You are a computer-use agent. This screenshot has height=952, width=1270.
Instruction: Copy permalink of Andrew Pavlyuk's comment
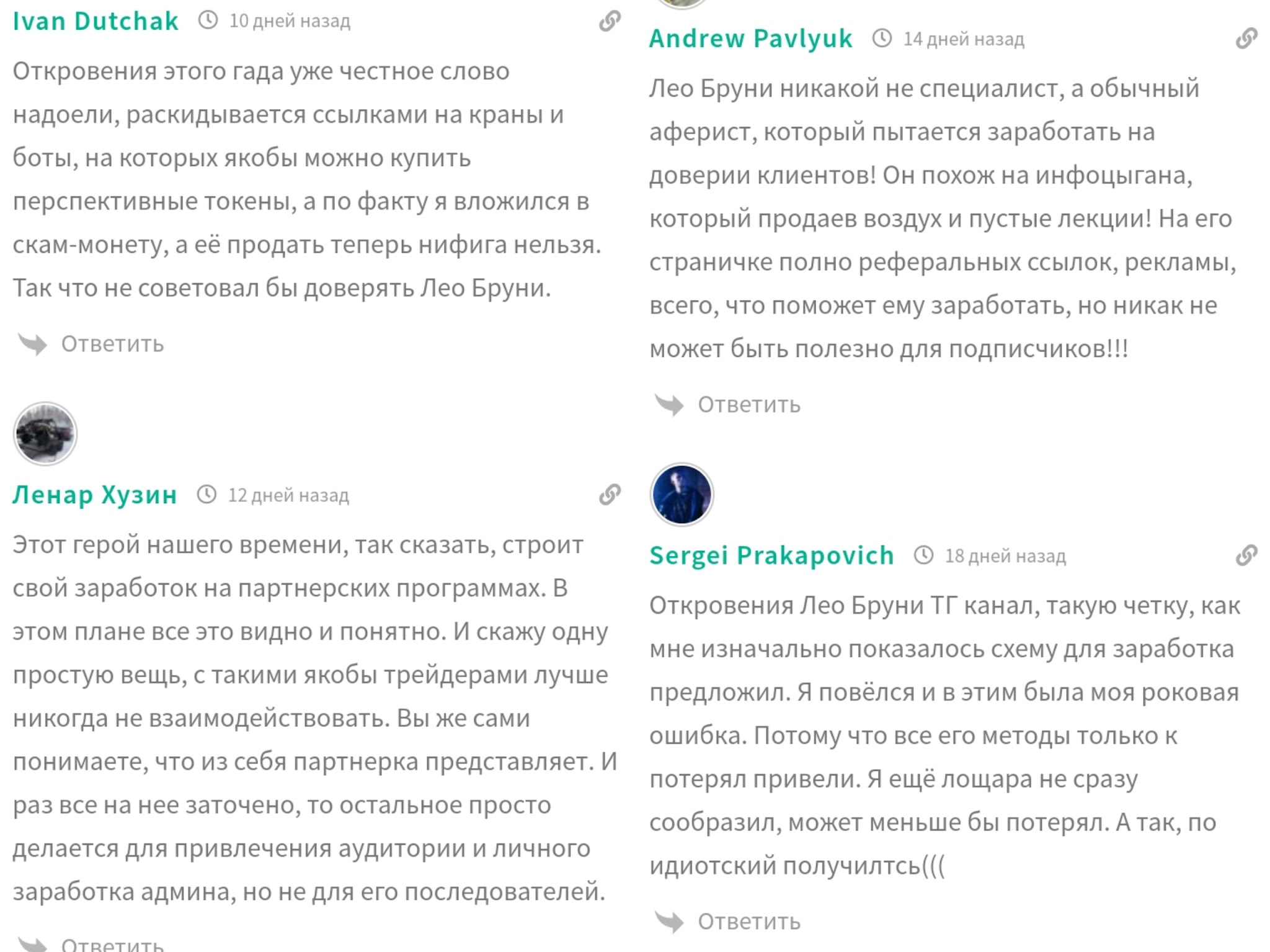tap(1246, 38)
